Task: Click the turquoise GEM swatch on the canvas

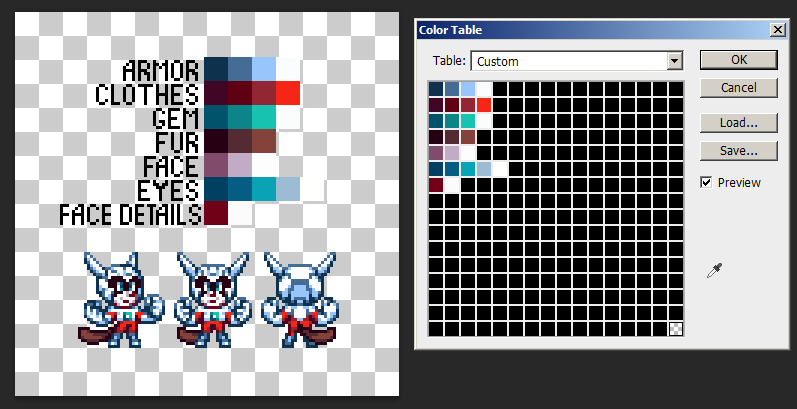Action: (264, 117)
